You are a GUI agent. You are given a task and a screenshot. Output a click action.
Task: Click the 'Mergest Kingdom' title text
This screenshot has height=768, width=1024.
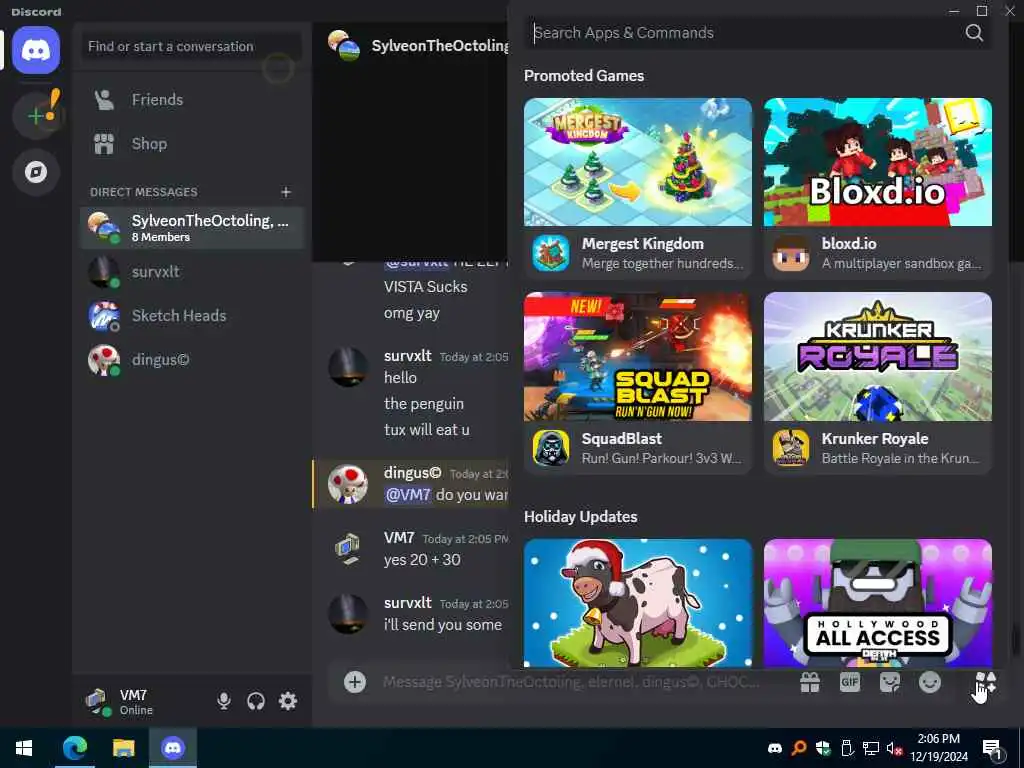[x=643, y=244]
